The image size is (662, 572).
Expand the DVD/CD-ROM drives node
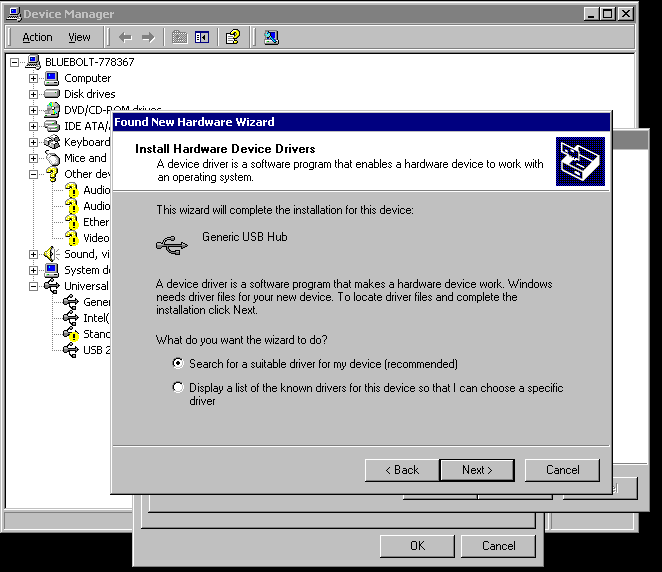tap(33, 110)
